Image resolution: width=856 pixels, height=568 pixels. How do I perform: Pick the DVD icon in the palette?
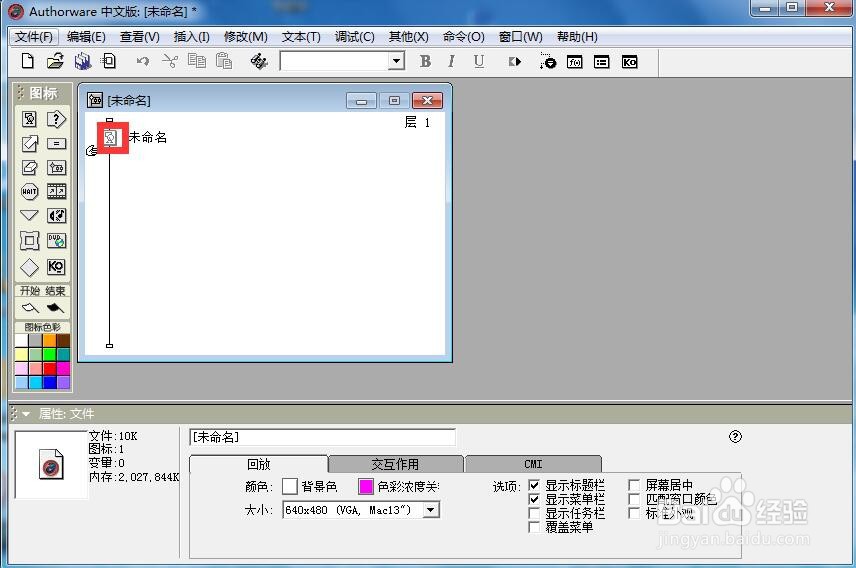pyautogui.click(x=56, y=240)
